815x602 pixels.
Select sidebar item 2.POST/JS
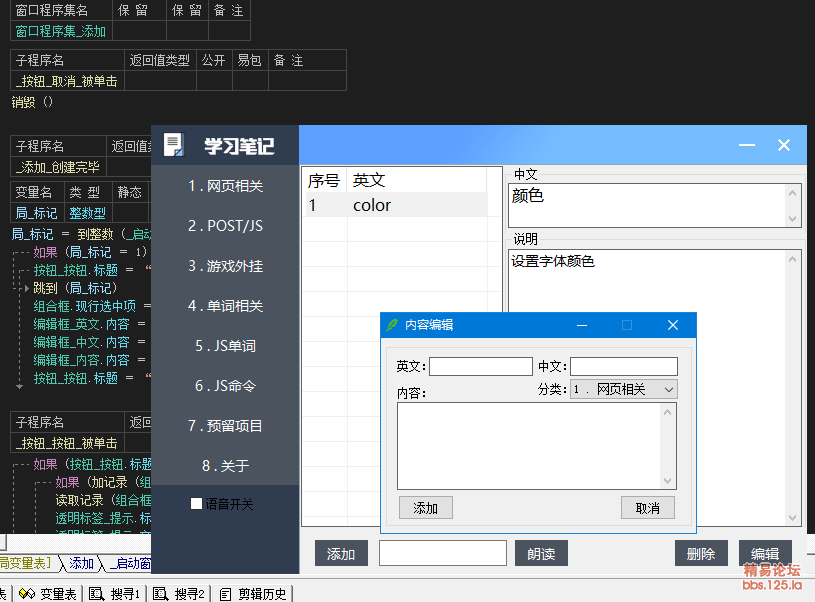point(225,226)
